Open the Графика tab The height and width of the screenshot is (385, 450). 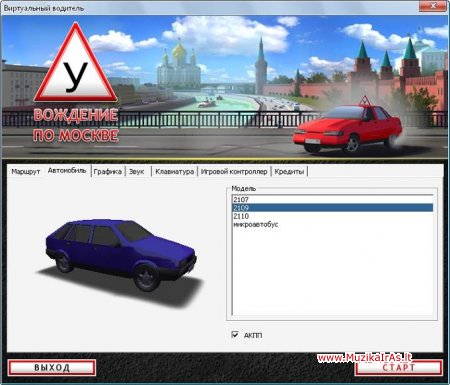pyautogui.click(x=108, y=172)
